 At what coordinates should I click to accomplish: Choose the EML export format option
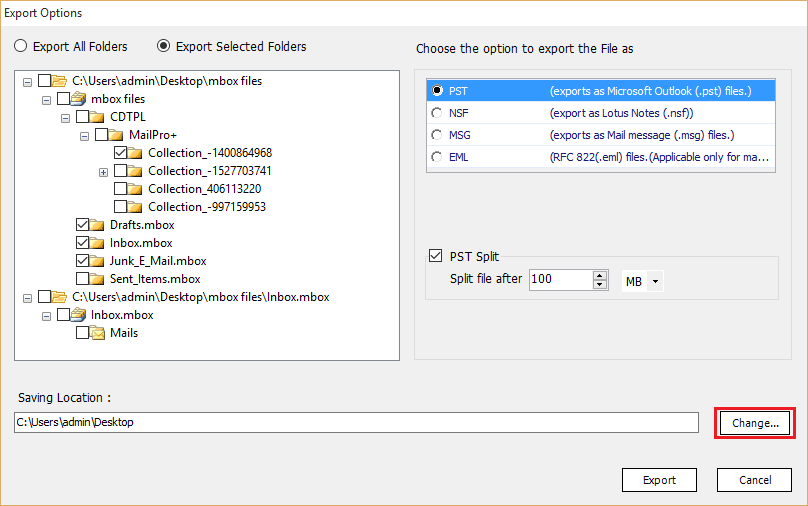coord(436,157)
